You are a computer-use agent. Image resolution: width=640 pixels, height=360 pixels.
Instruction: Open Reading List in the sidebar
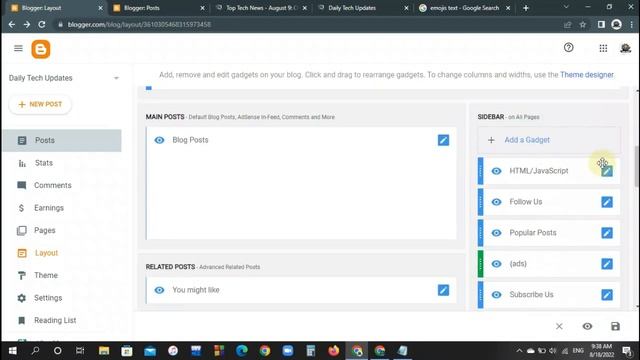(x=62, y=320)
